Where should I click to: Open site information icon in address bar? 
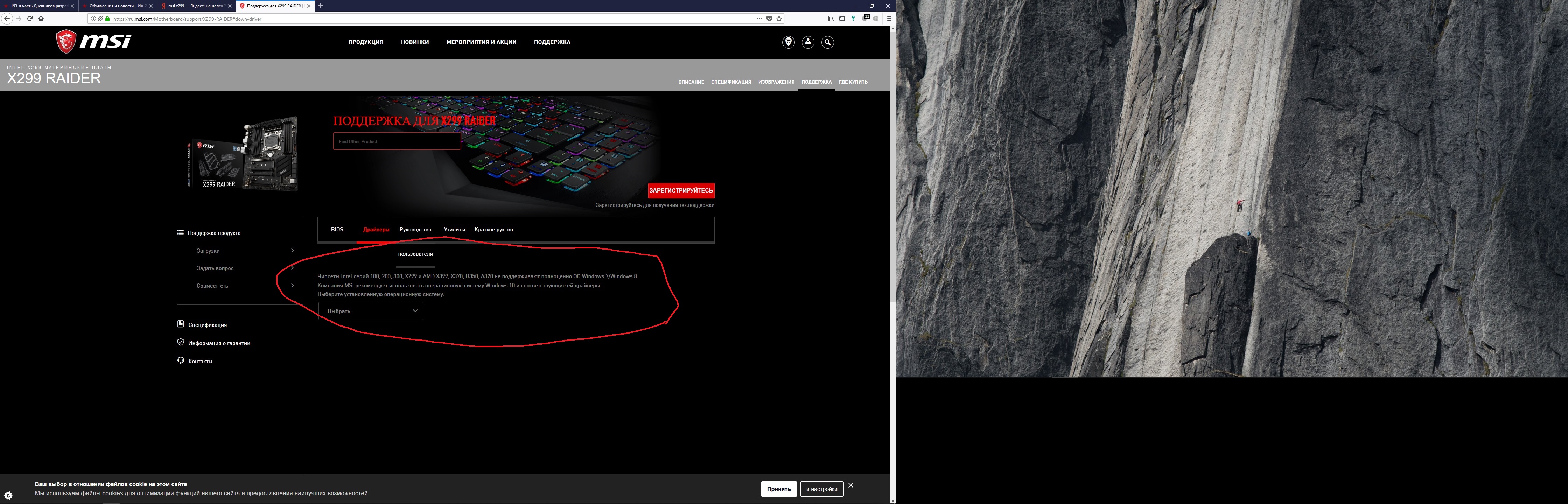pos(93,19)
